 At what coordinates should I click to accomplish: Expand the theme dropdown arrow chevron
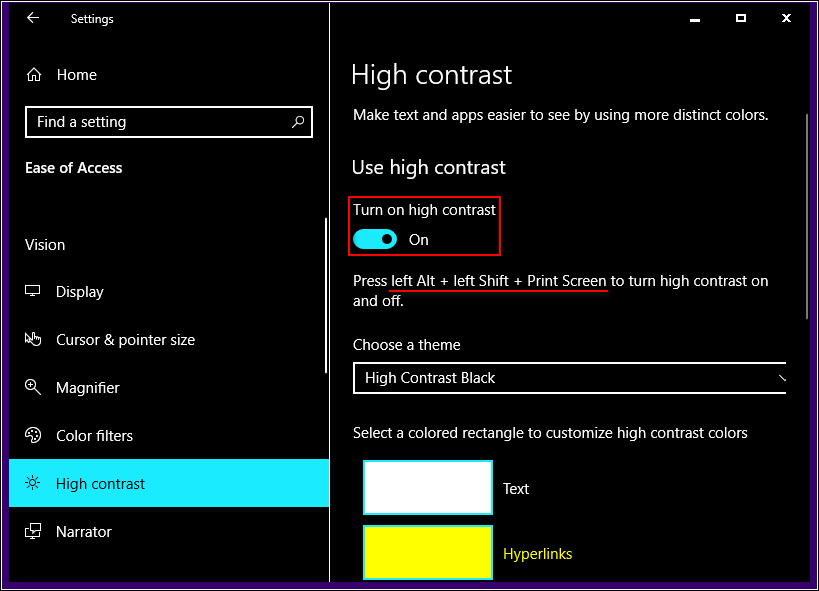781,378
